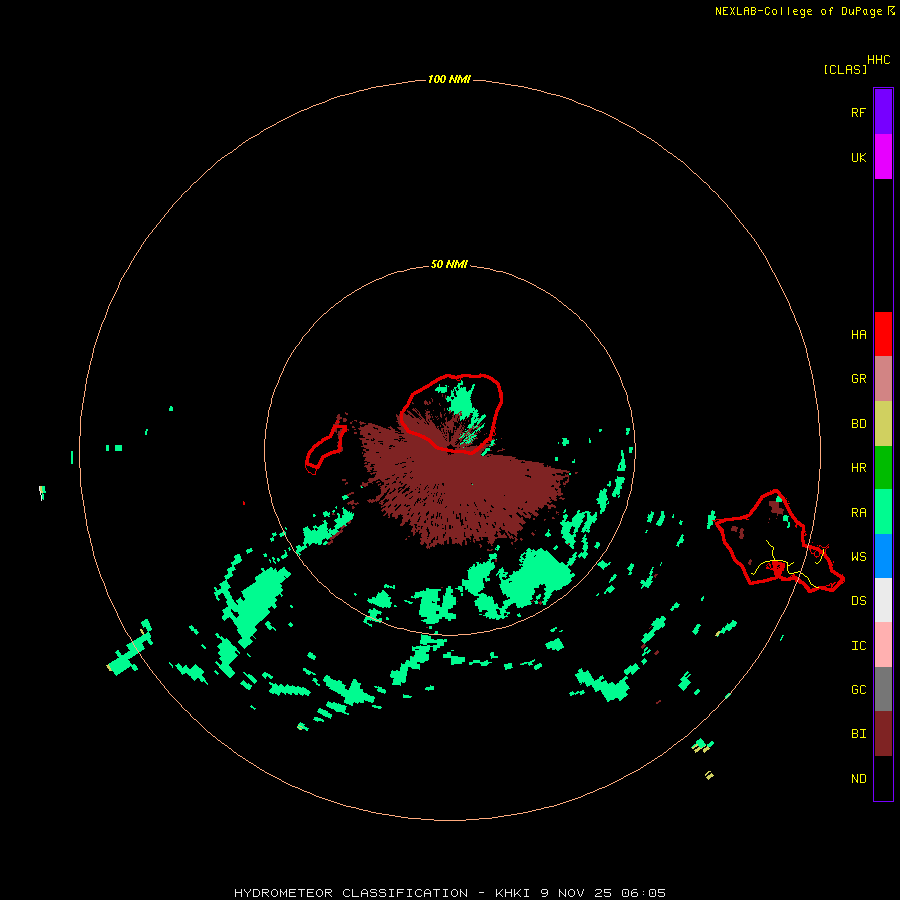
Task: Click the HA red legend swatch
Action: tap(883, 334)
